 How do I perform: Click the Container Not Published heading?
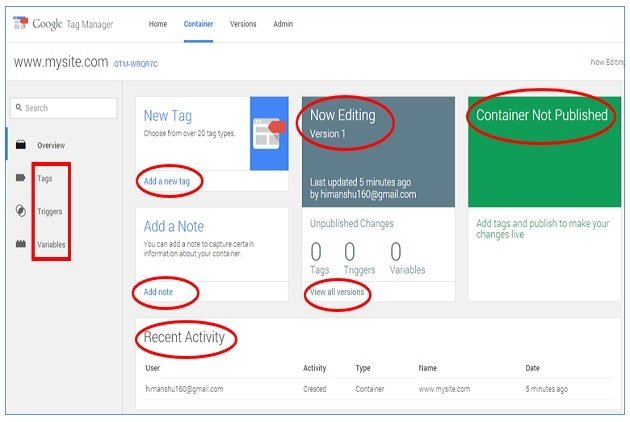click(542, 115)
